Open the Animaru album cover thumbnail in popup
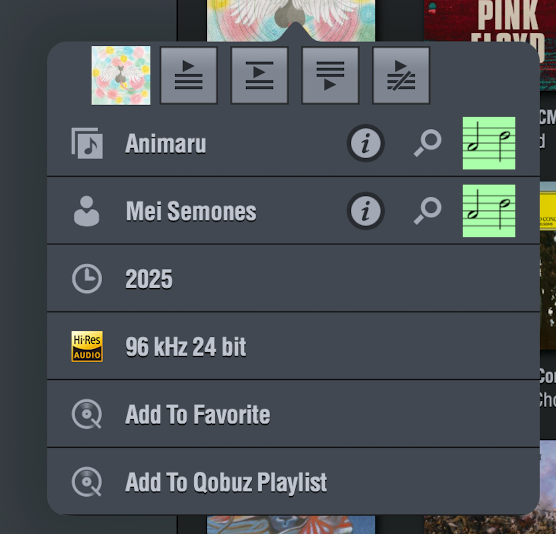Screen dimensions: 556x534 point(121,76)
